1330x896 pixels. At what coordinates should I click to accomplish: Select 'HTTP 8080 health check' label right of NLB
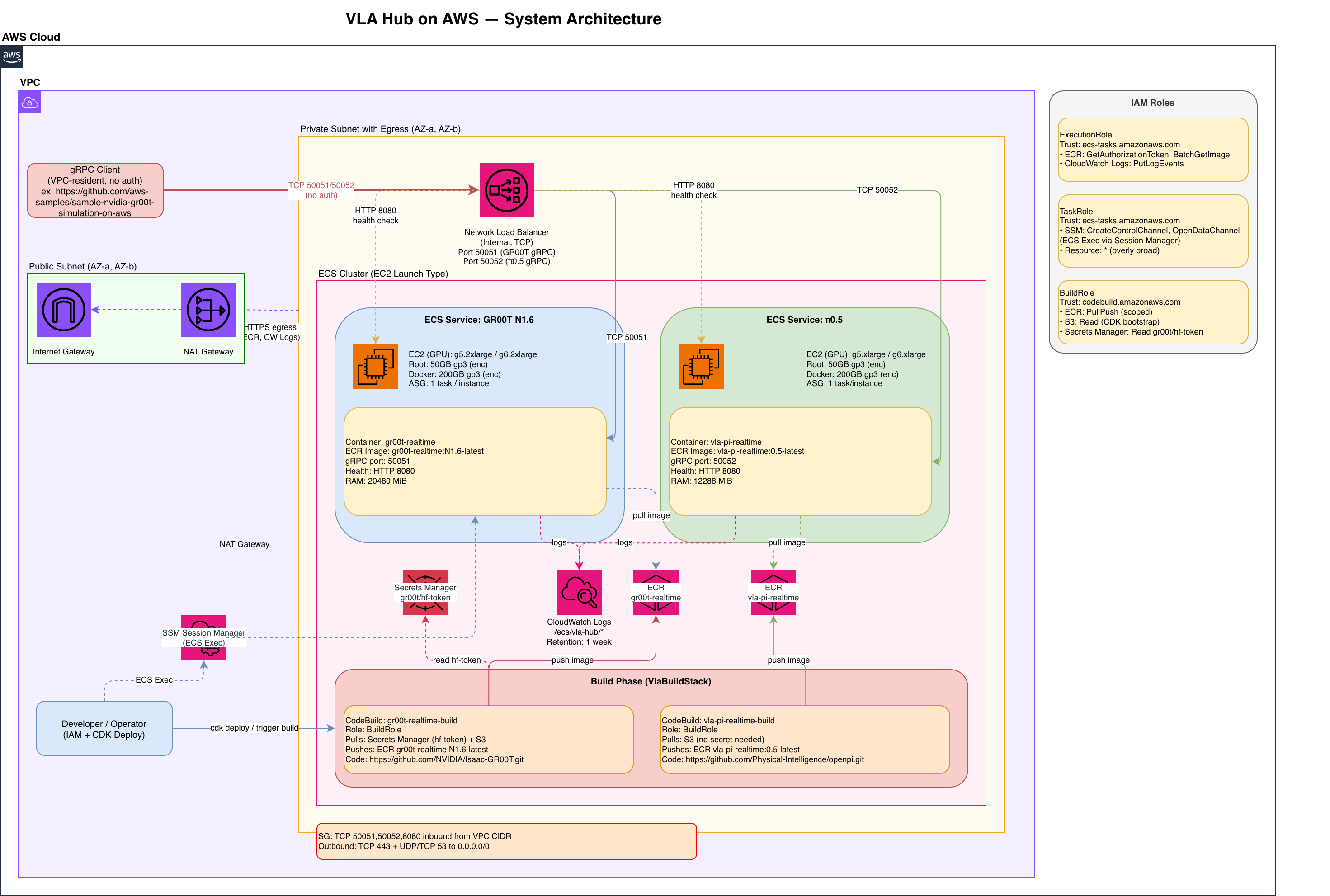tap(693, 190)
